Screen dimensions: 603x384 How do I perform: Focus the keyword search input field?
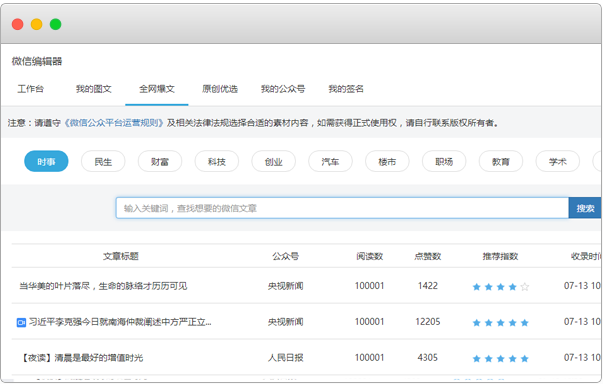tap(342, 208)
